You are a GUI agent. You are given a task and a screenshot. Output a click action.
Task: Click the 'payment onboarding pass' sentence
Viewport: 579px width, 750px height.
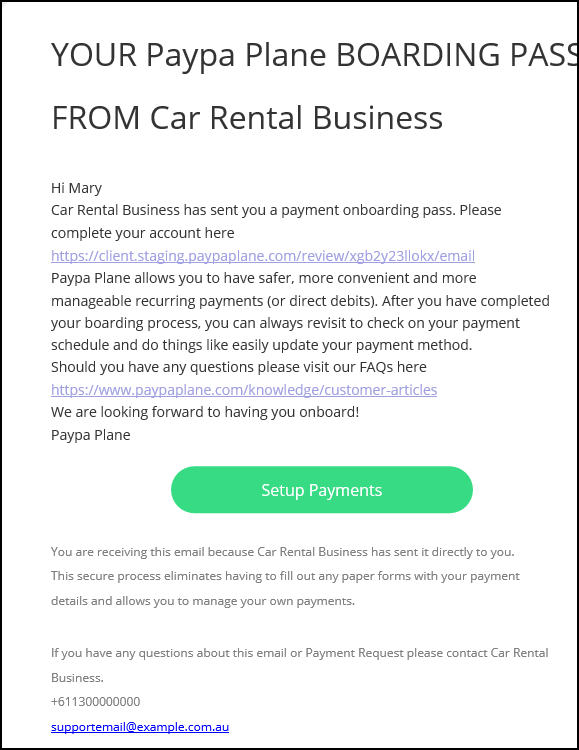pos(276,210)
